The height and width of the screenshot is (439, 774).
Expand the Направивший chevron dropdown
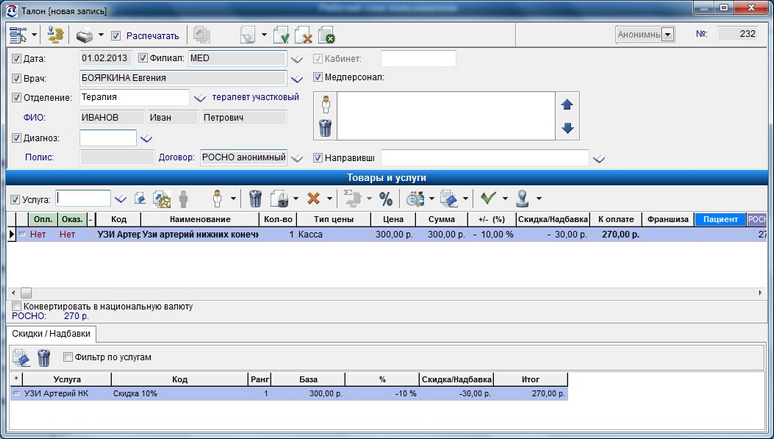tap(599, 159)
